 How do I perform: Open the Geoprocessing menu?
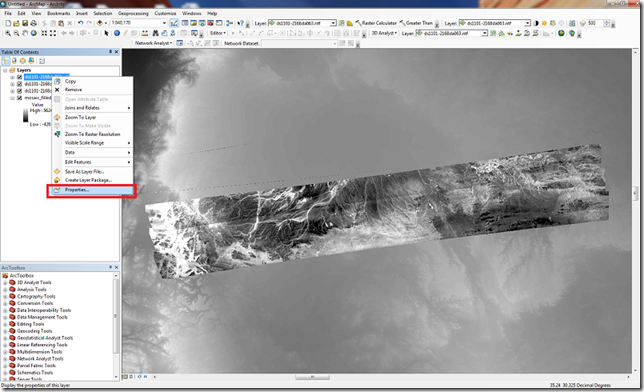pyautogui.click(x=133, y=13)
